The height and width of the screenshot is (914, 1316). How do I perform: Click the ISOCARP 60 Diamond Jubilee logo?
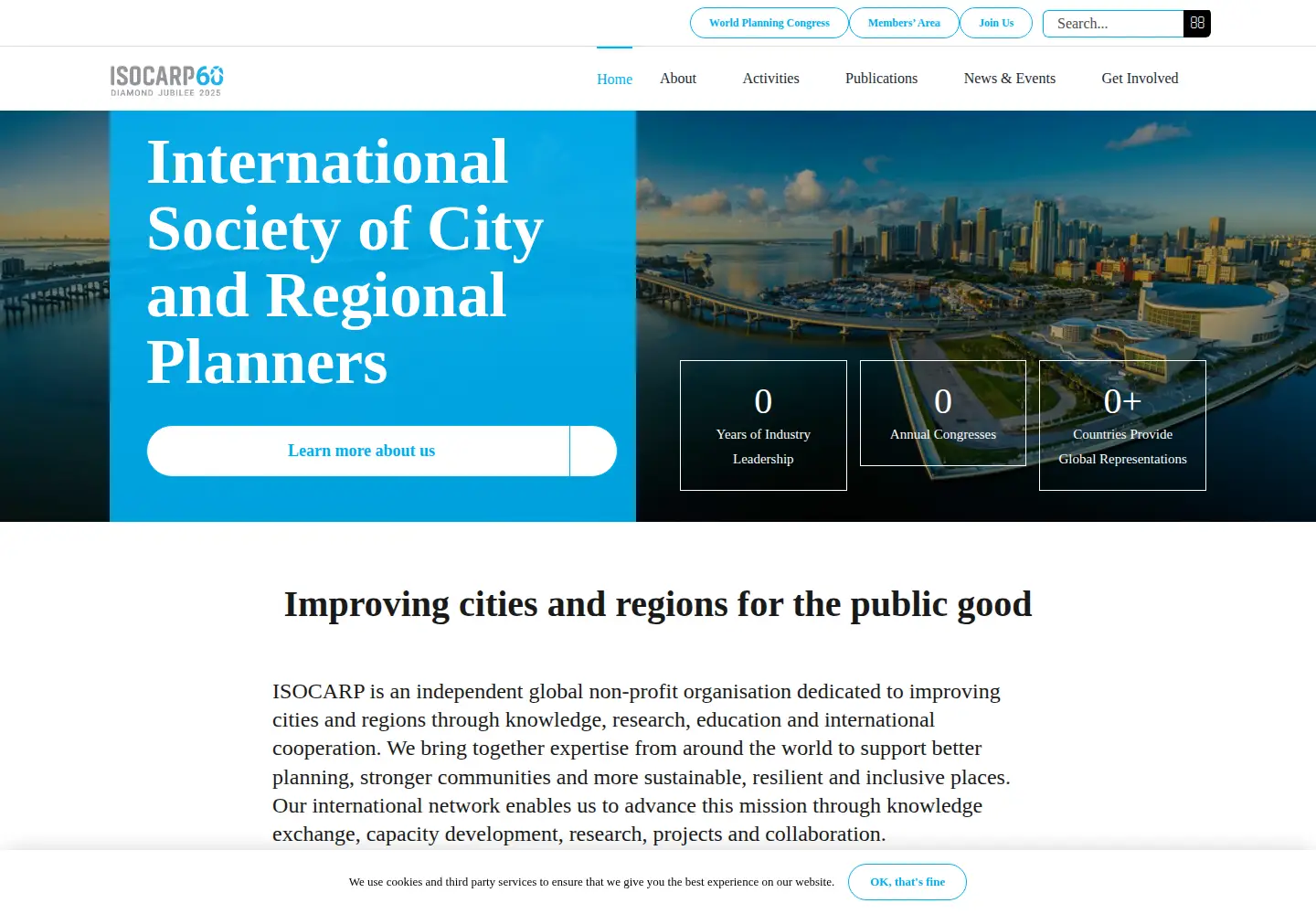point(166,80)
